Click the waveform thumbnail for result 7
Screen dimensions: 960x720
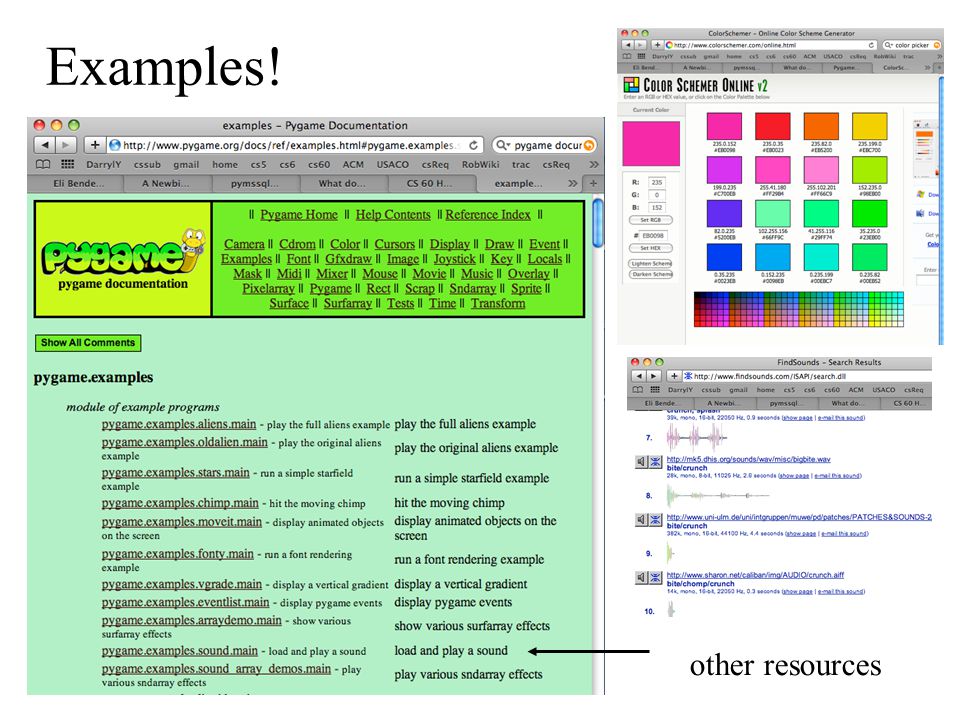(x=696, y=437)
